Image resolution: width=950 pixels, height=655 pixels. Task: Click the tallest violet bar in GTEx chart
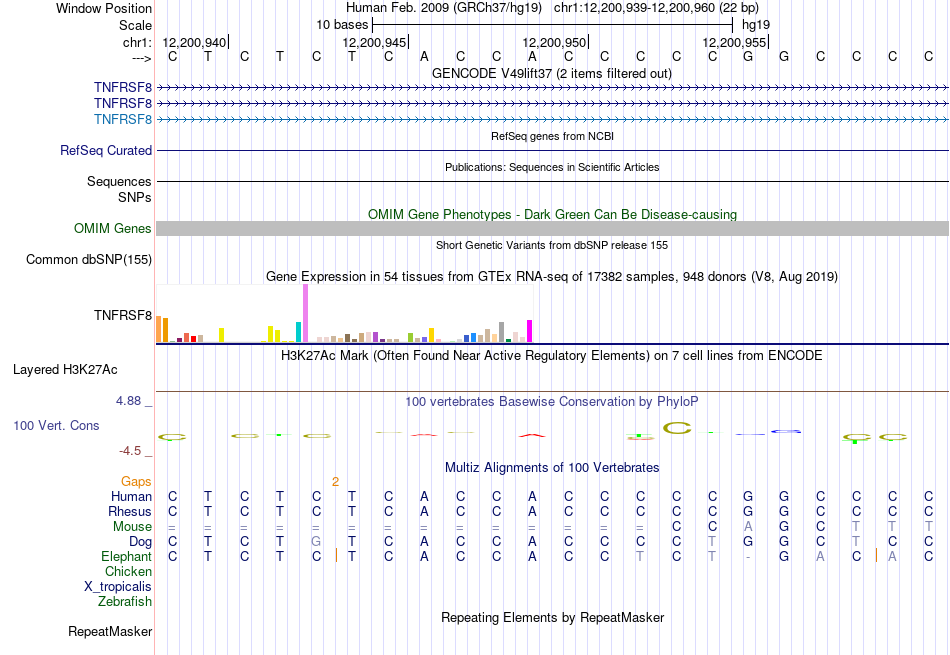[305, 313]
